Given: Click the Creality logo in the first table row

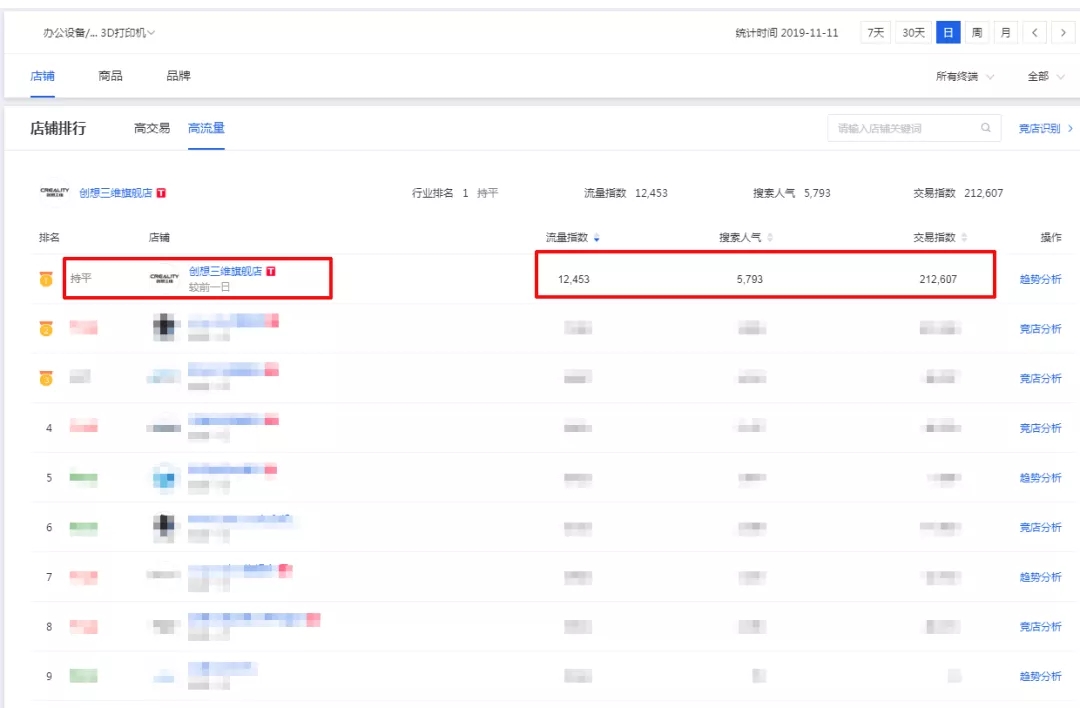Looking at the screenshot, I should 165,278.
